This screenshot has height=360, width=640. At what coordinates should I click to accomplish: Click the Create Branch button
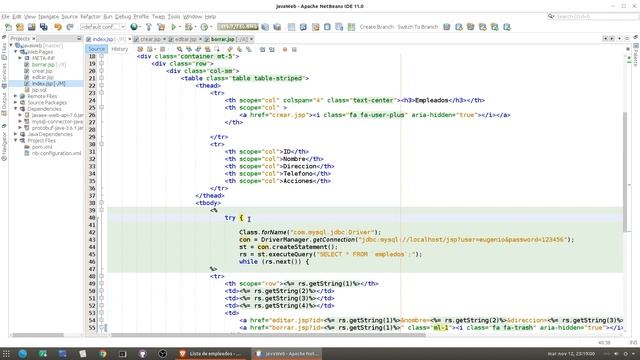pos(376,27)
